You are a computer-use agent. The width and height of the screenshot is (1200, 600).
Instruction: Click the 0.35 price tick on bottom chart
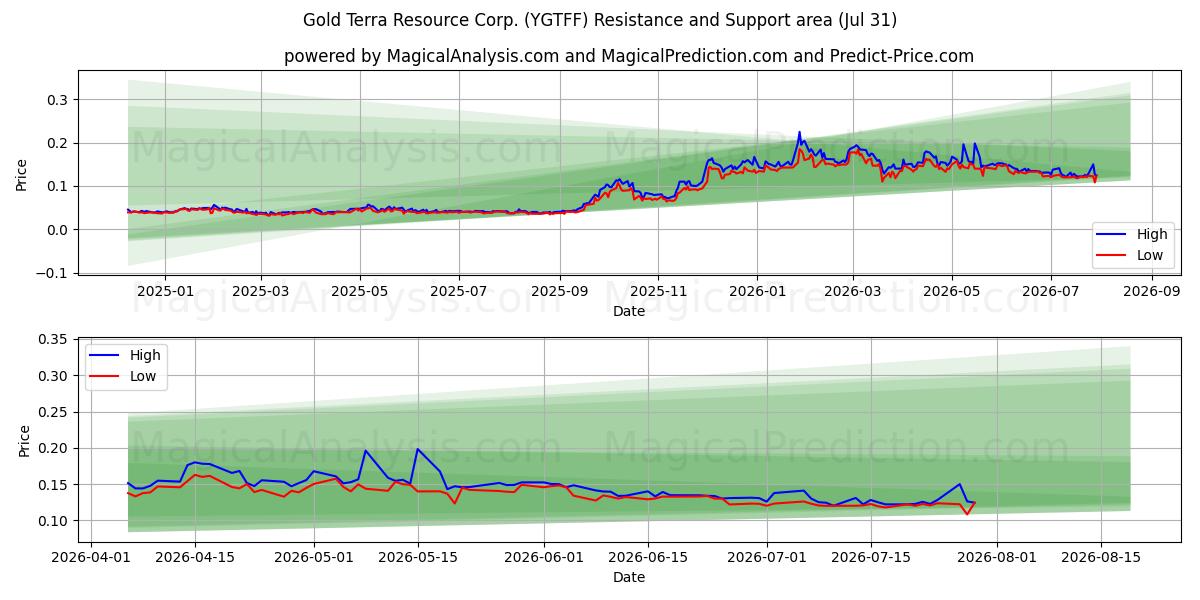pyautogui.click(x=51, y=340)
